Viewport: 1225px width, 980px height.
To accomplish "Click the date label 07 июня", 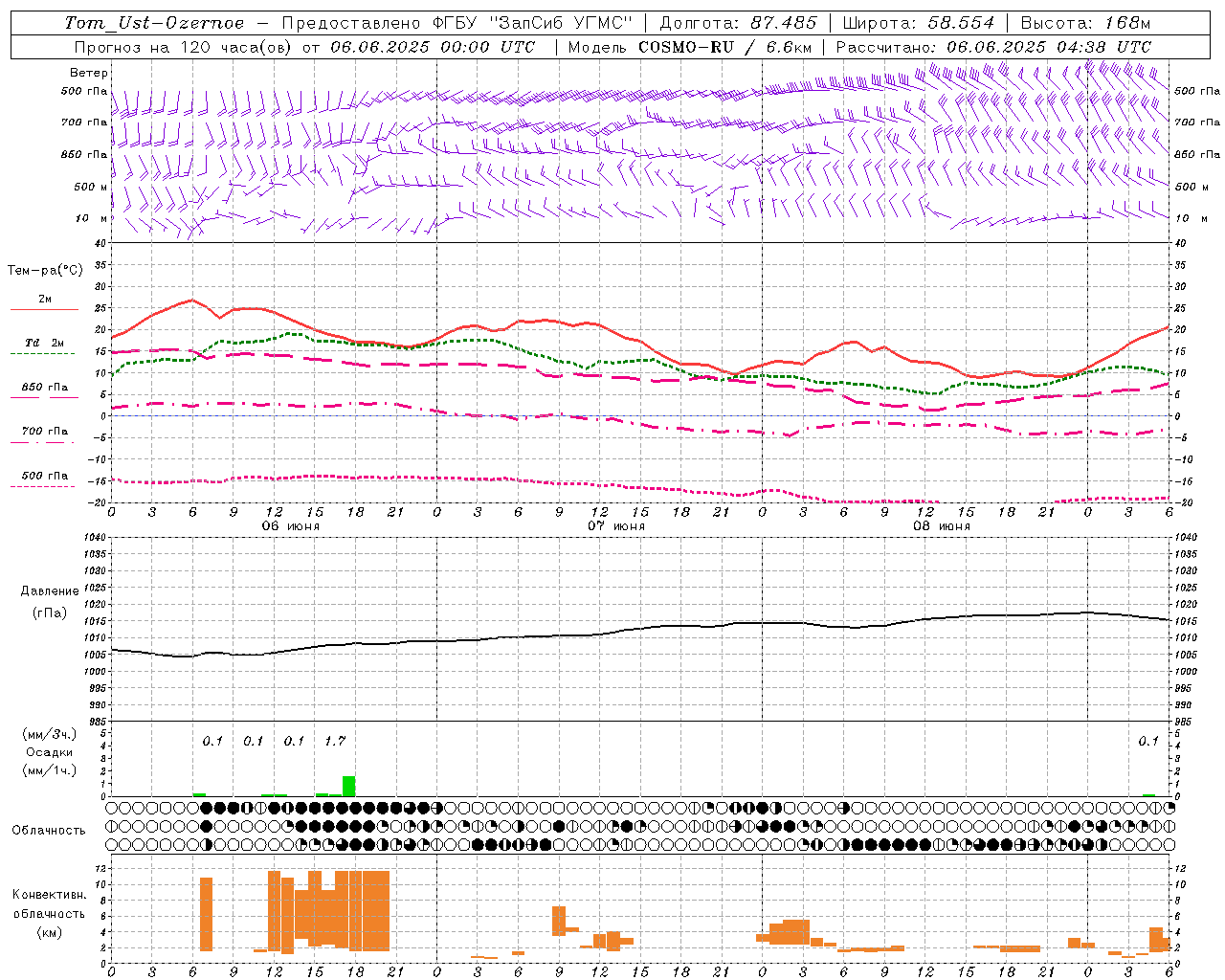I will (x=615, y=526).
